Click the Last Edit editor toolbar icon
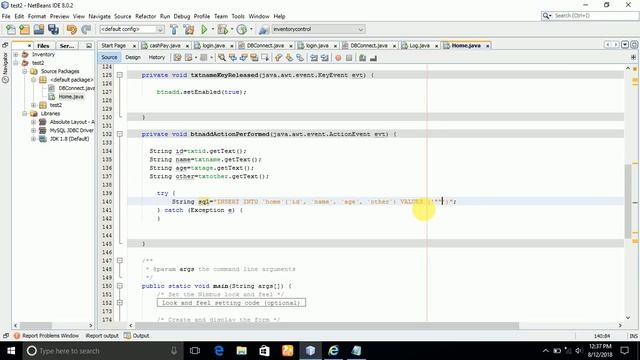This screenshot has width=640, height=360. tap(177, 58)
